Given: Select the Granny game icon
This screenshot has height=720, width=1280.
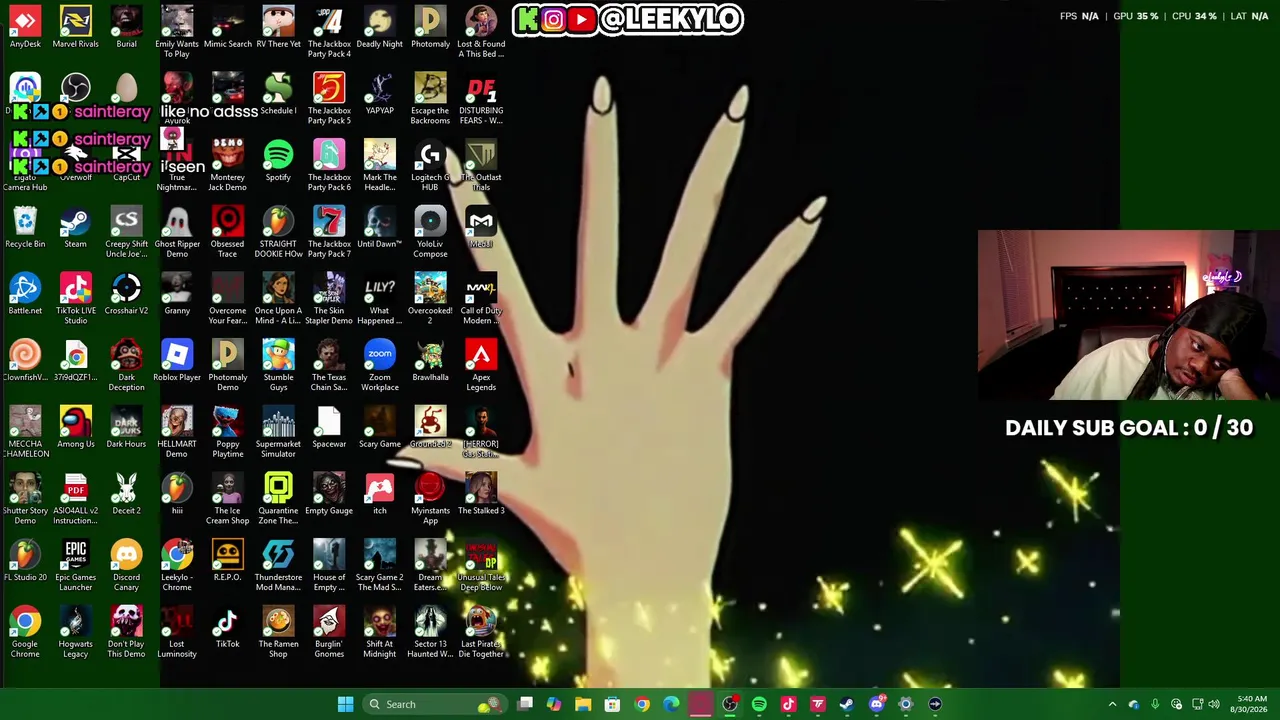Looking at the screenshot, I should [x=177, y=294].
